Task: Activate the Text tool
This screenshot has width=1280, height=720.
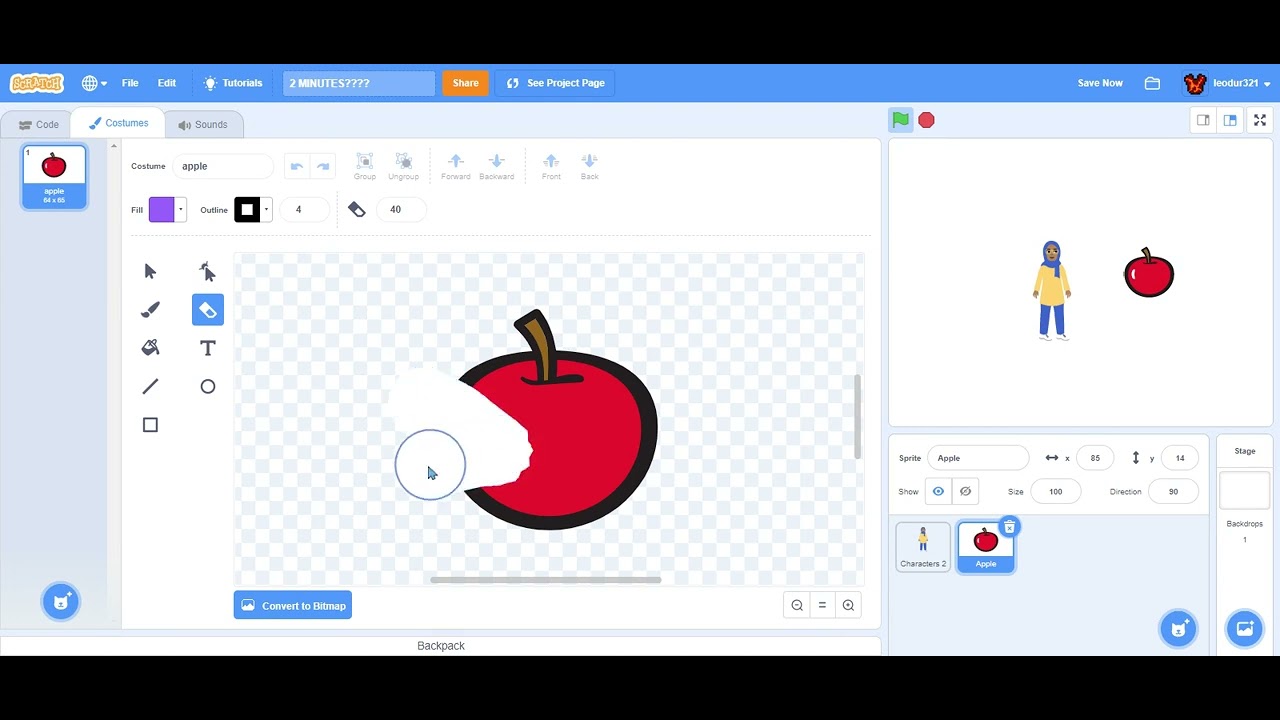Action: point(208,348)
